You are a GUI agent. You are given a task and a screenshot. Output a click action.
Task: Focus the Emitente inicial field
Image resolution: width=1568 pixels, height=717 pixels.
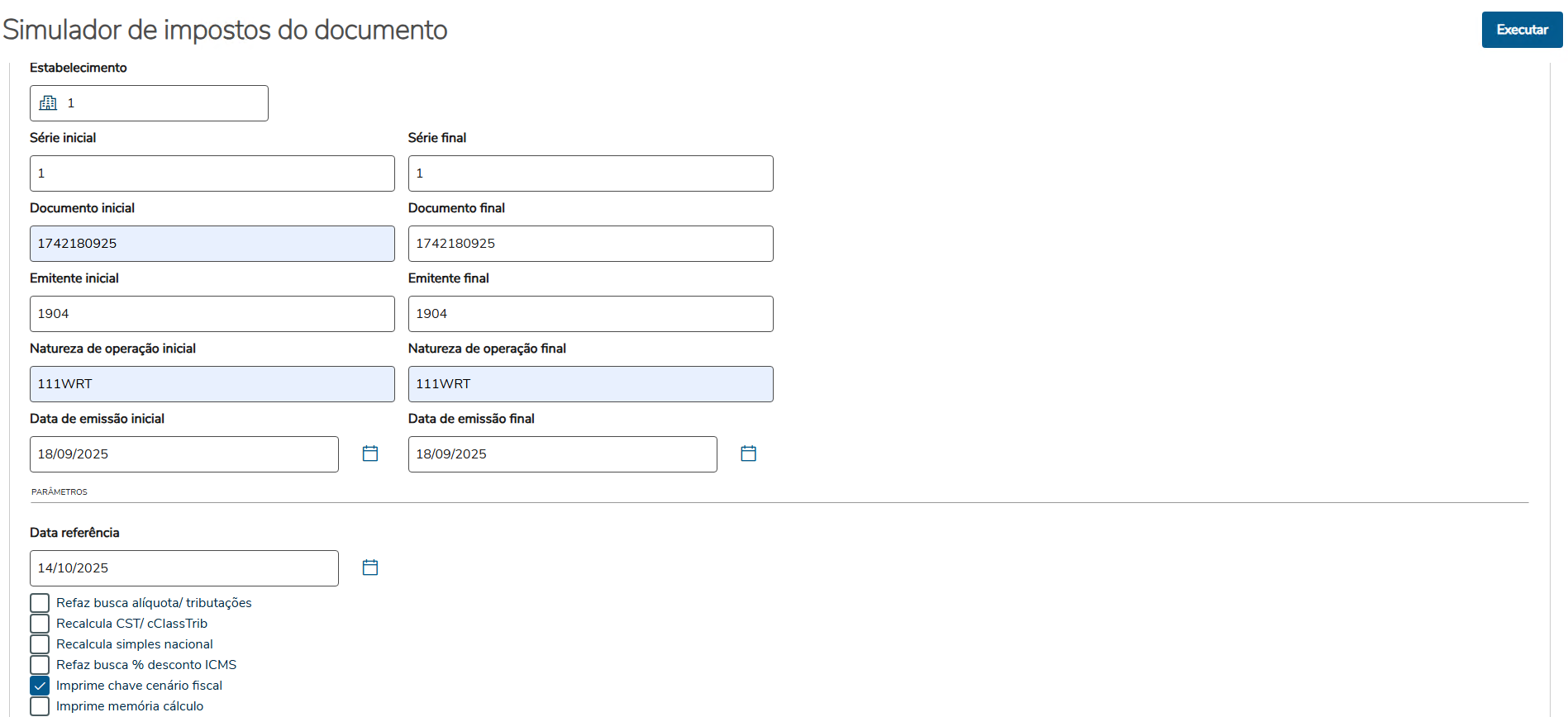point(212,314)
